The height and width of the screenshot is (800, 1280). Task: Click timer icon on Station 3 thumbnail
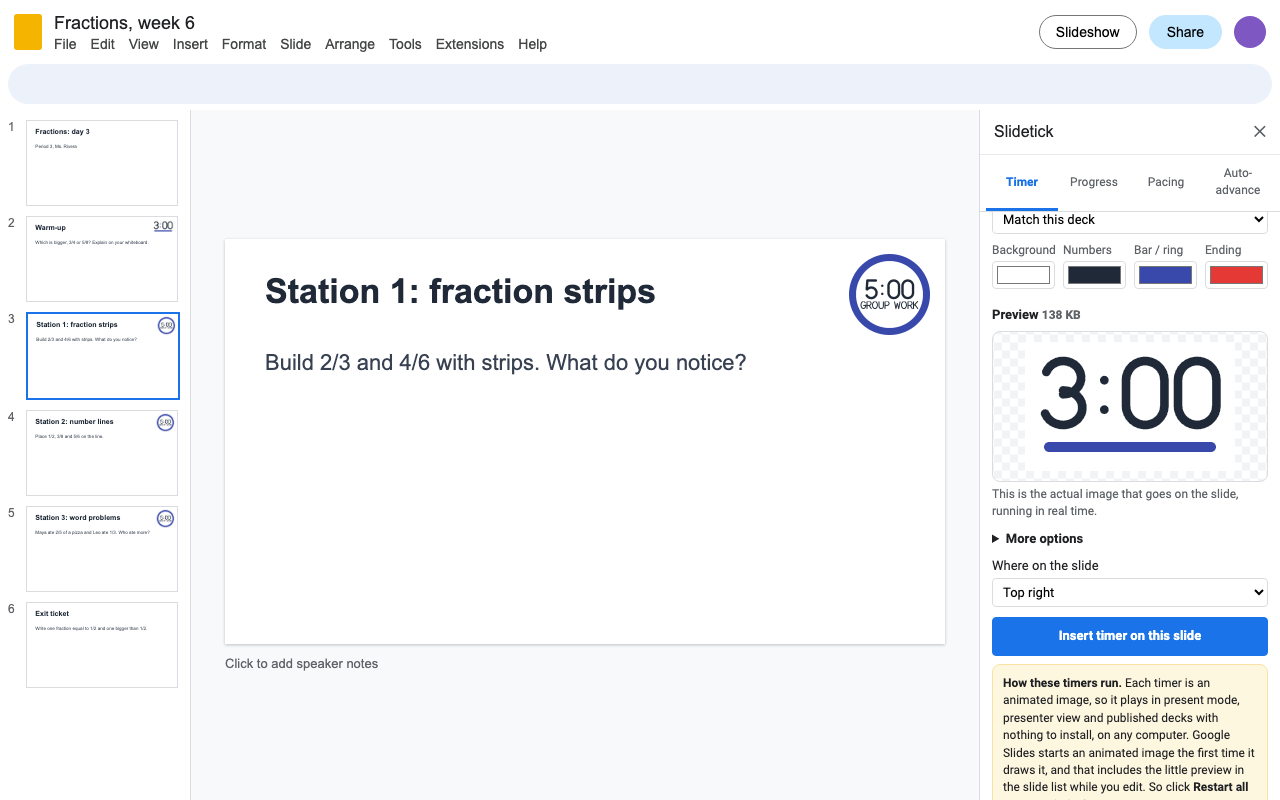pos(166,519)
